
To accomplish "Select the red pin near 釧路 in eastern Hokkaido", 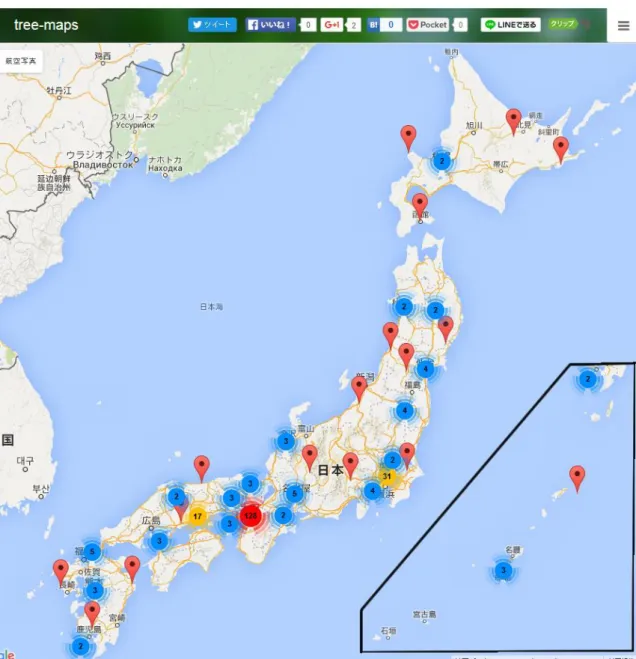I will [561, 148].
